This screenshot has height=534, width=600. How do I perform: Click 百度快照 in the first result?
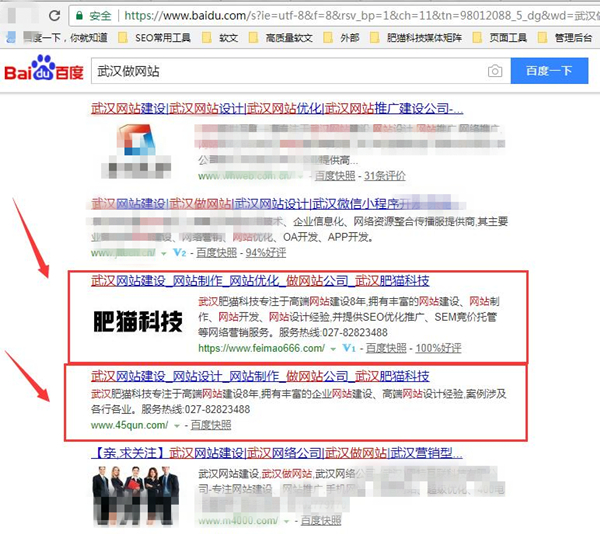tap(335, 176)
